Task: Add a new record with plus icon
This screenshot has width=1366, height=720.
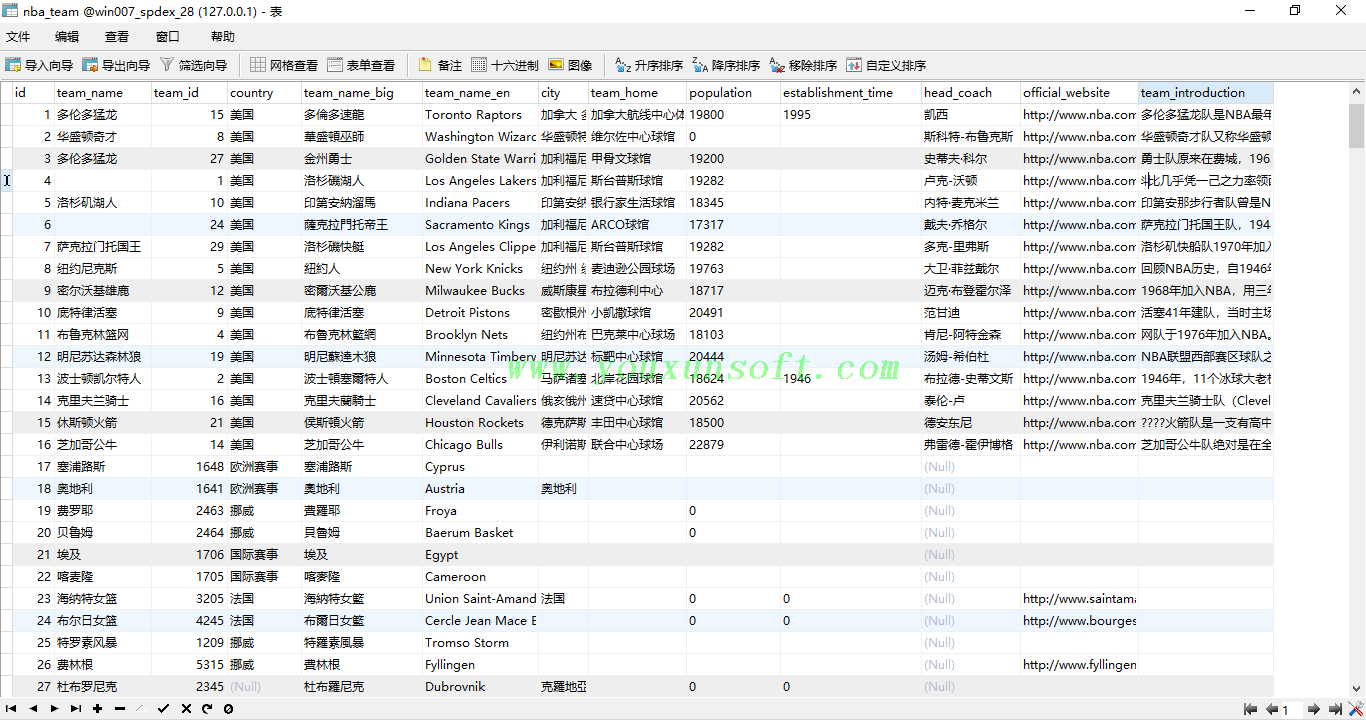Action: tap(97, 709)
